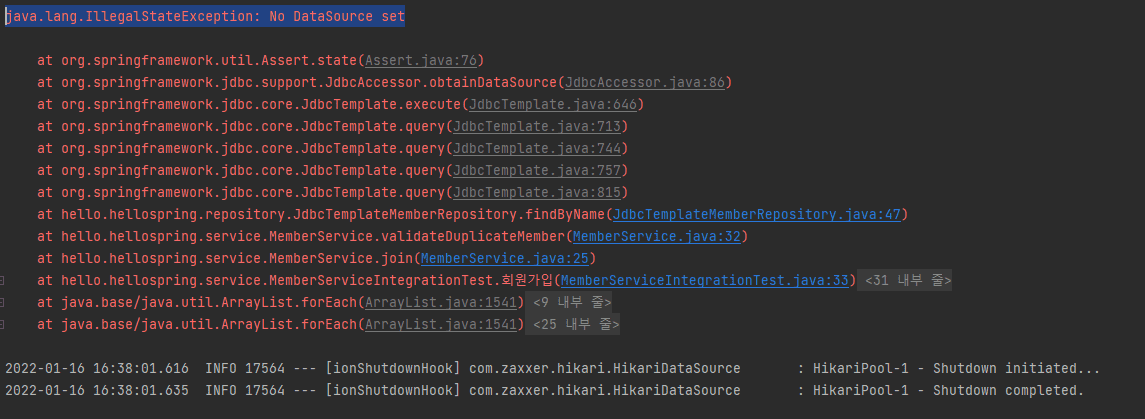Open the Assert.java:76 link

(424, 61)
